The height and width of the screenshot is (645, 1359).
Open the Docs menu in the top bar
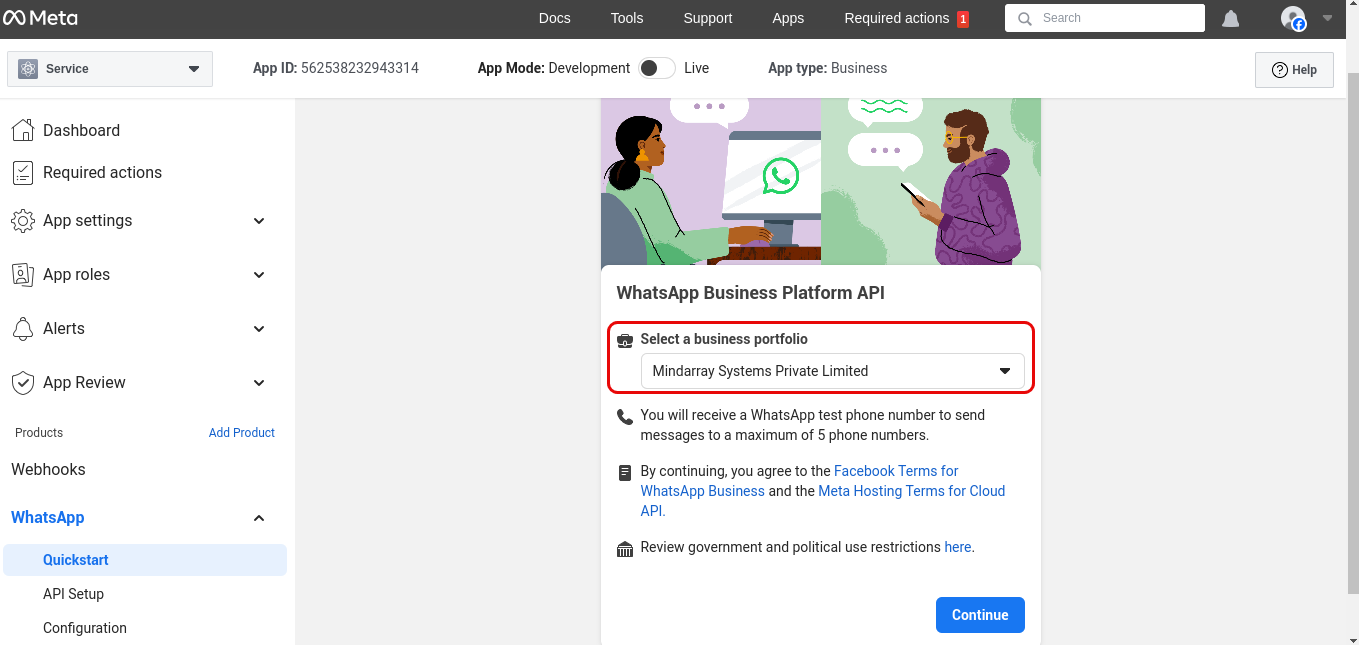coord(554,17)
